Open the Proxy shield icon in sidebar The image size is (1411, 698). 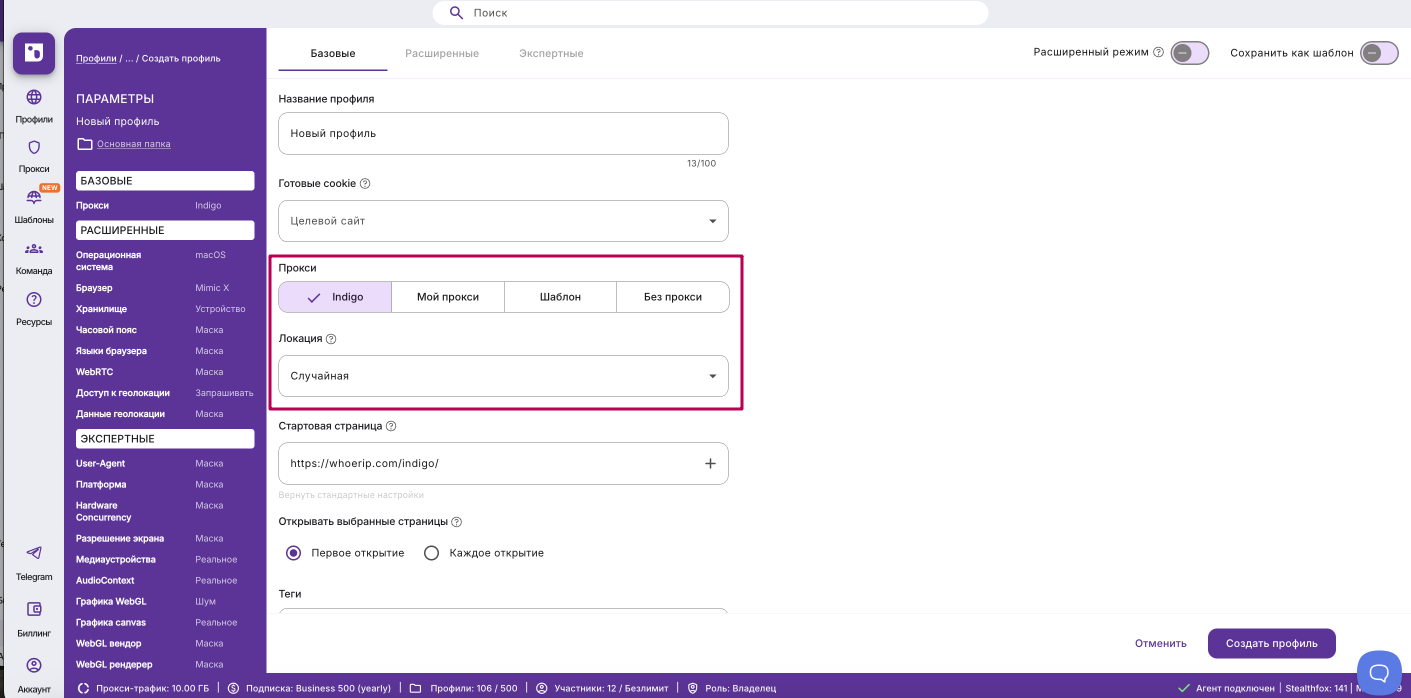coord(34,147)
